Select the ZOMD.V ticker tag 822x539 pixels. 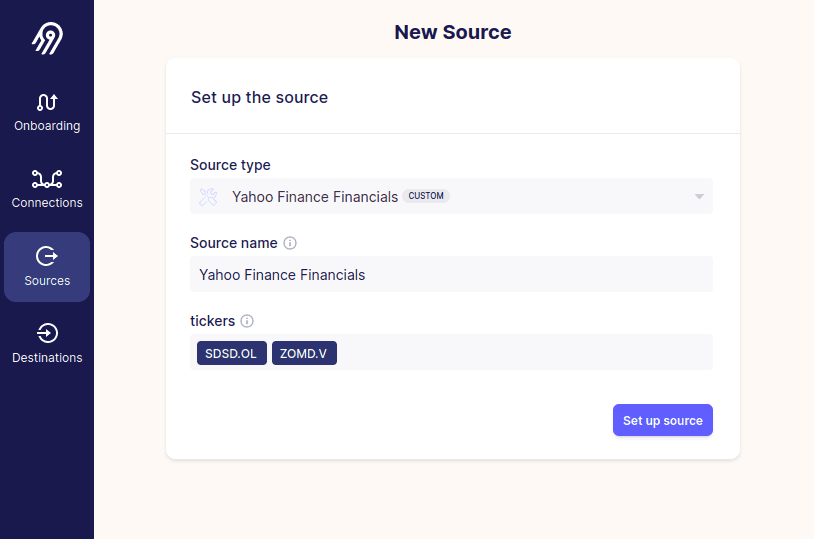pyautogui.click(x=304, y=353)
